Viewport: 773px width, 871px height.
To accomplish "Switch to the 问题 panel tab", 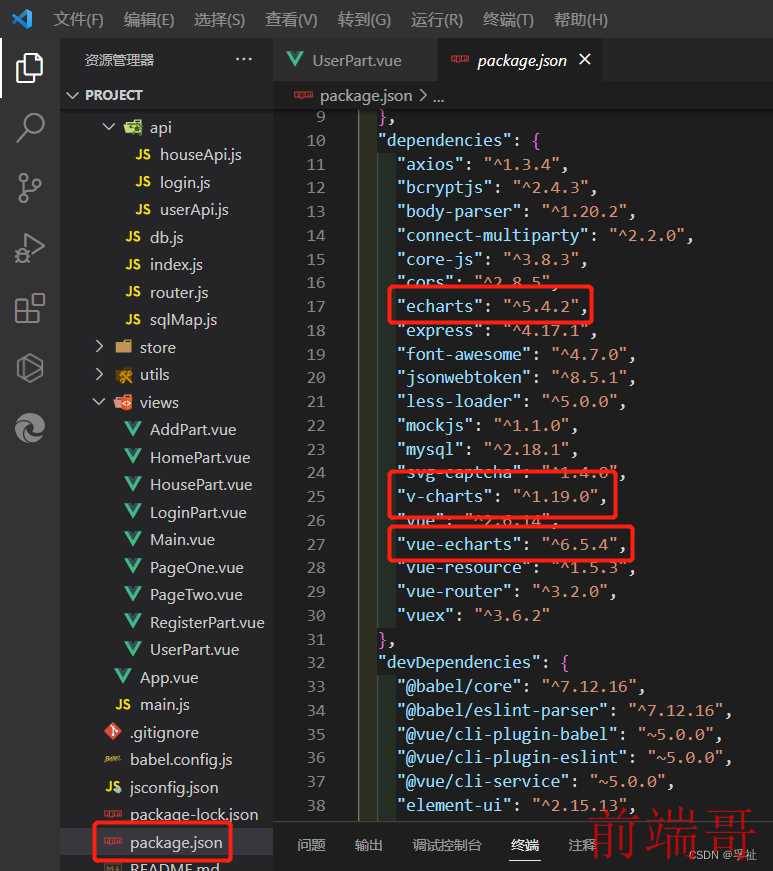I will (312, 845).
